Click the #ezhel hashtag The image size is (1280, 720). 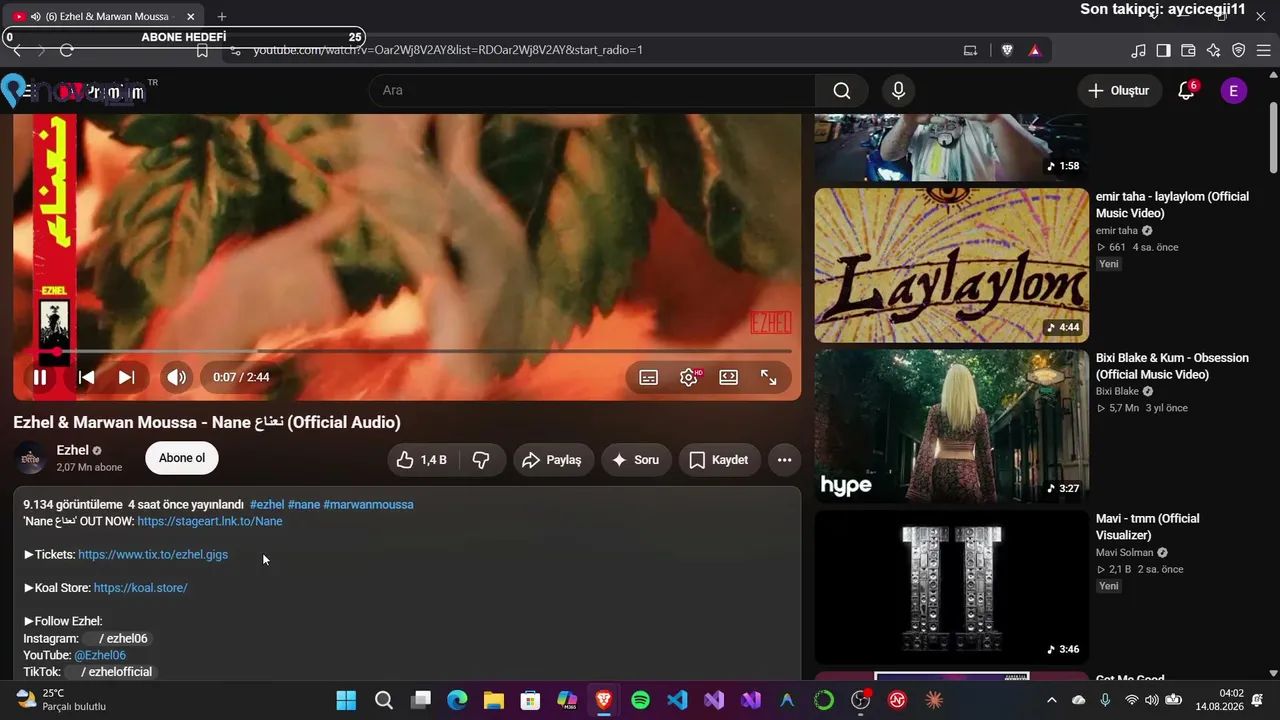(x=267, y=504)
